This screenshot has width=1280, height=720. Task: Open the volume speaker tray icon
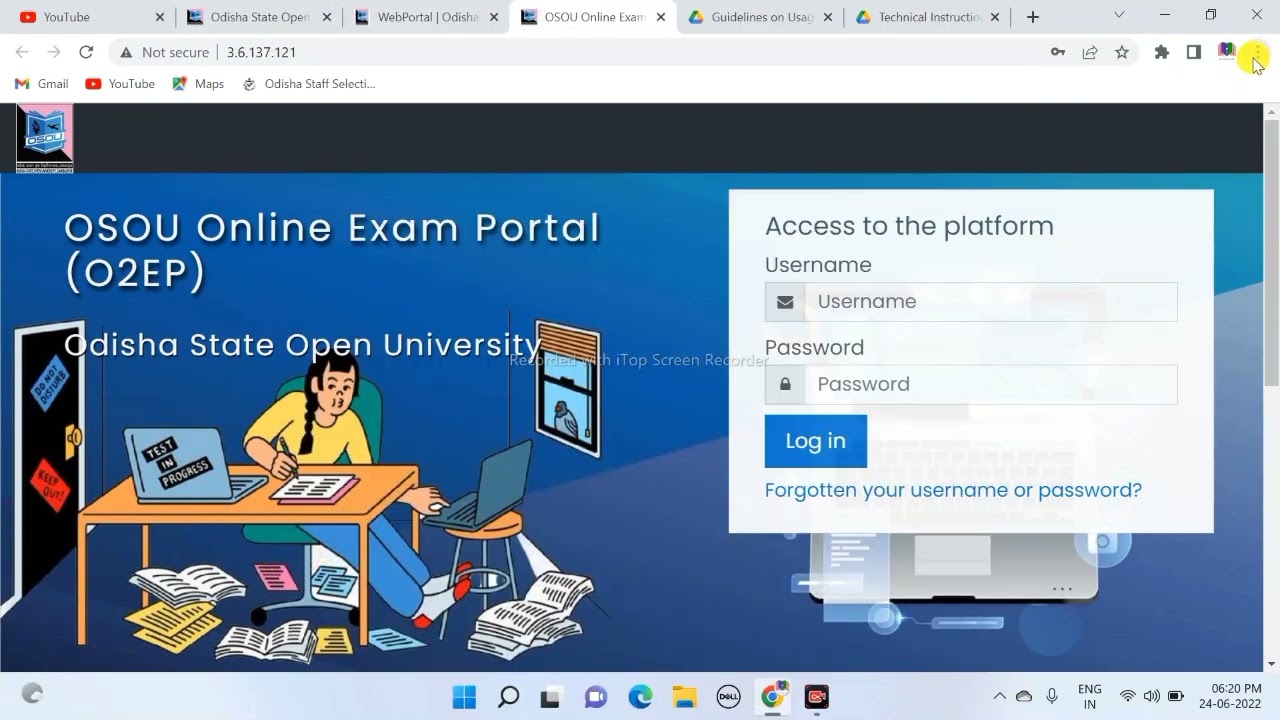(1152, 696)
